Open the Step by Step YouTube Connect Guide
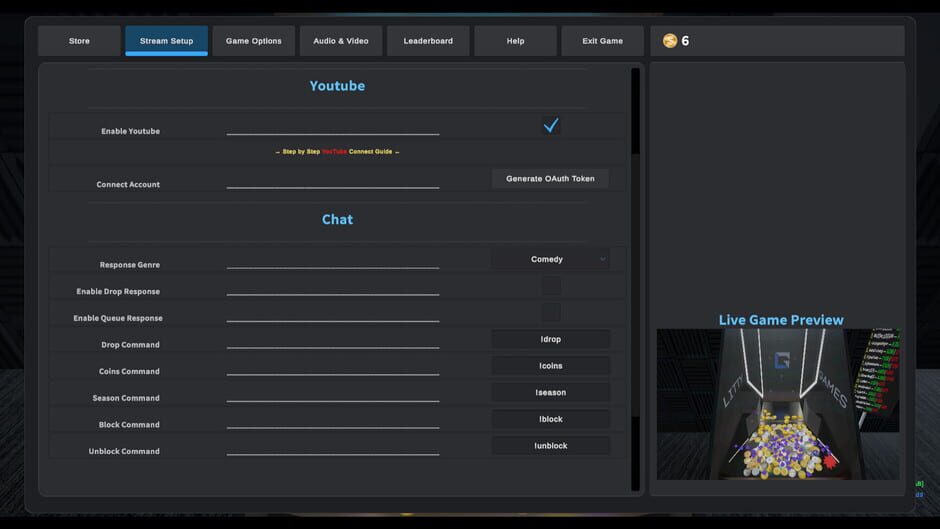The height and width of the screenshot is (529, 940). pyautogui.click(x=338, y=152)
